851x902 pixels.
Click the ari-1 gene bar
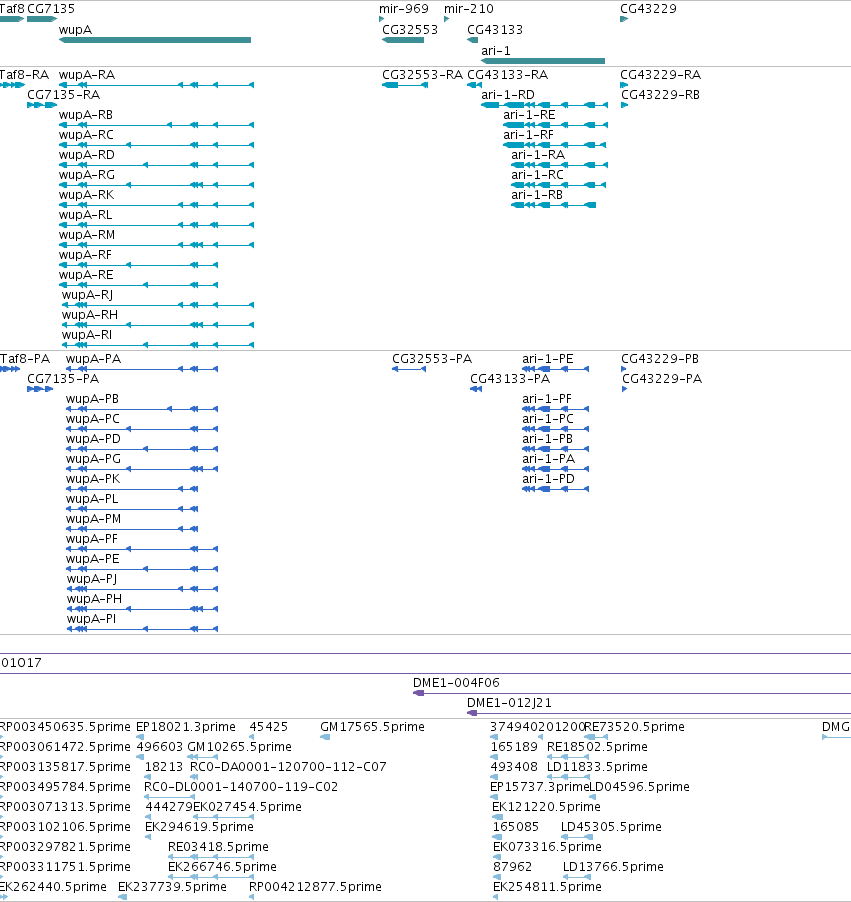(543, 60)
